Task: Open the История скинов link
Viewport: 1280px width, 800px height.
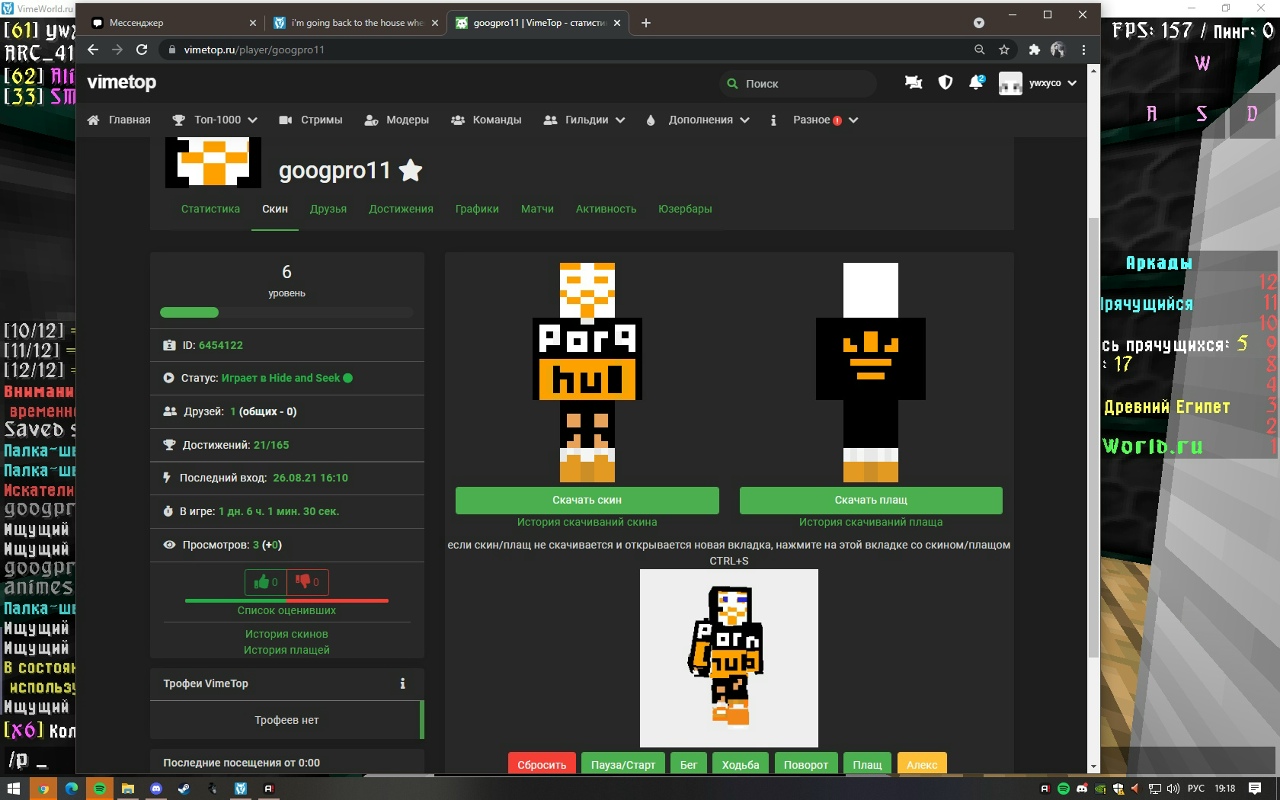Action: click(x=287, y=634)
